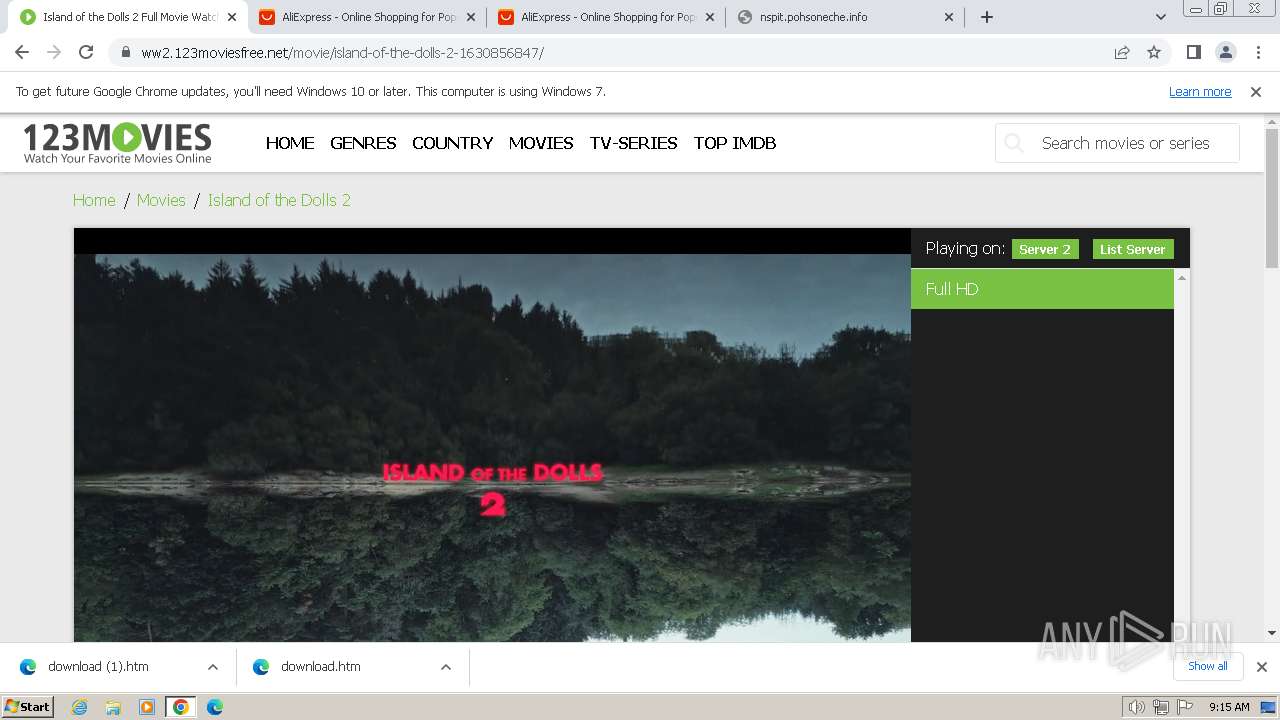The width and height of the screenshot is (1280, 720).
Task: Open the List Server button
Action: click(1133, 249)
